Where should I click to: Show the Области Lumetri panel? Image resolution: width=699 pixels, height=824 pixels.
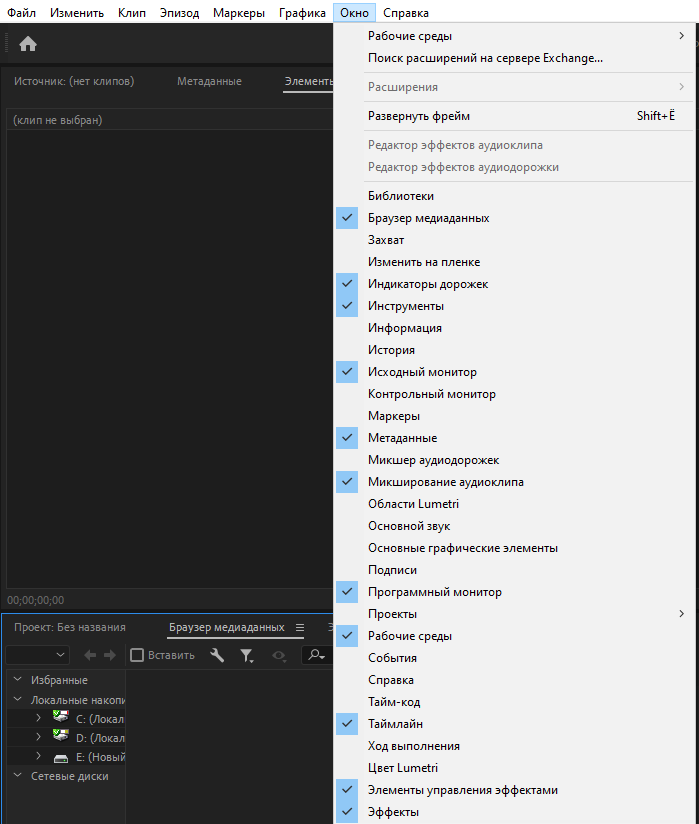pos(513,504)
